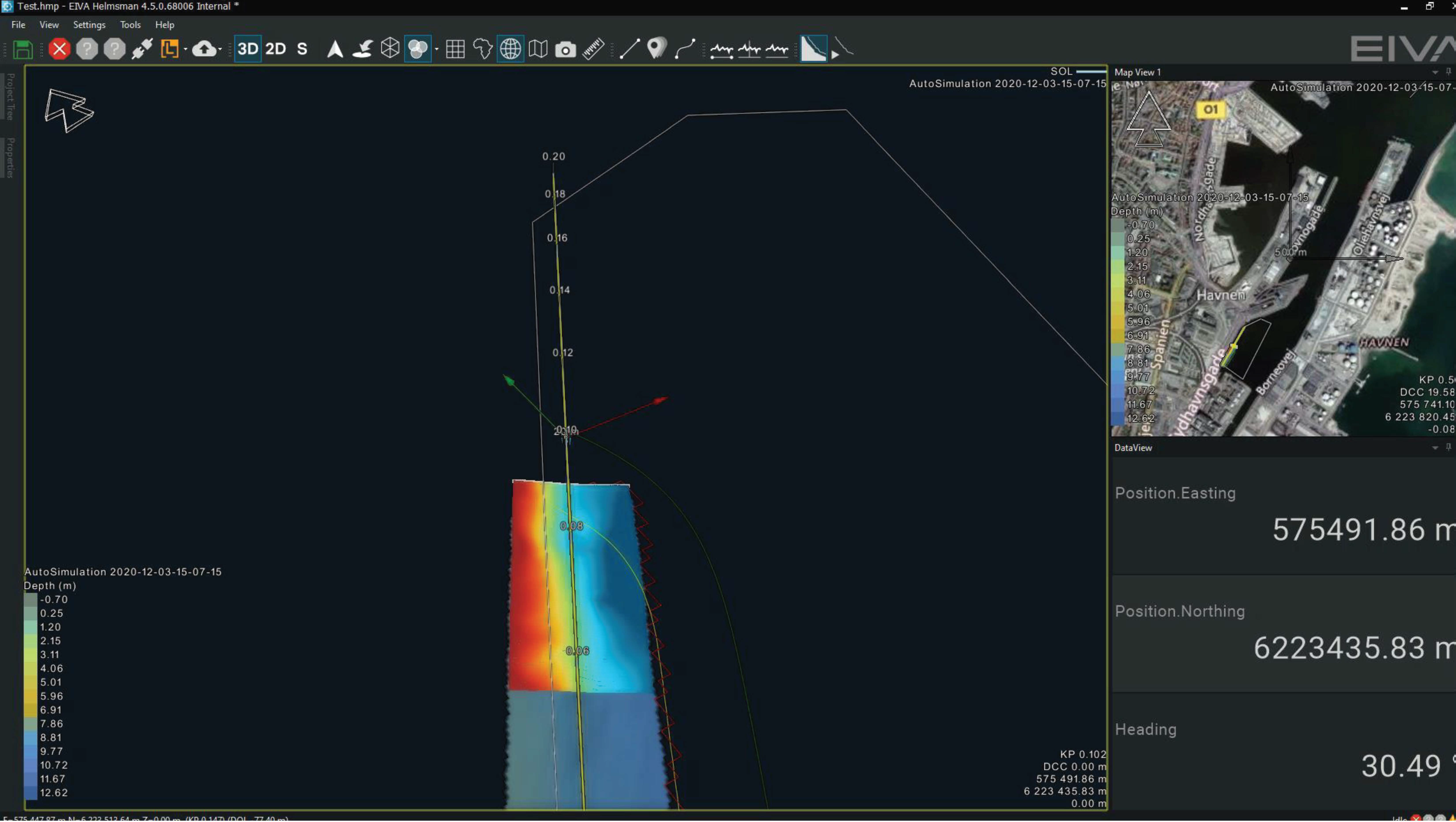
Task: Toggle the layer blend circles display
Action: tap(418, 49)
